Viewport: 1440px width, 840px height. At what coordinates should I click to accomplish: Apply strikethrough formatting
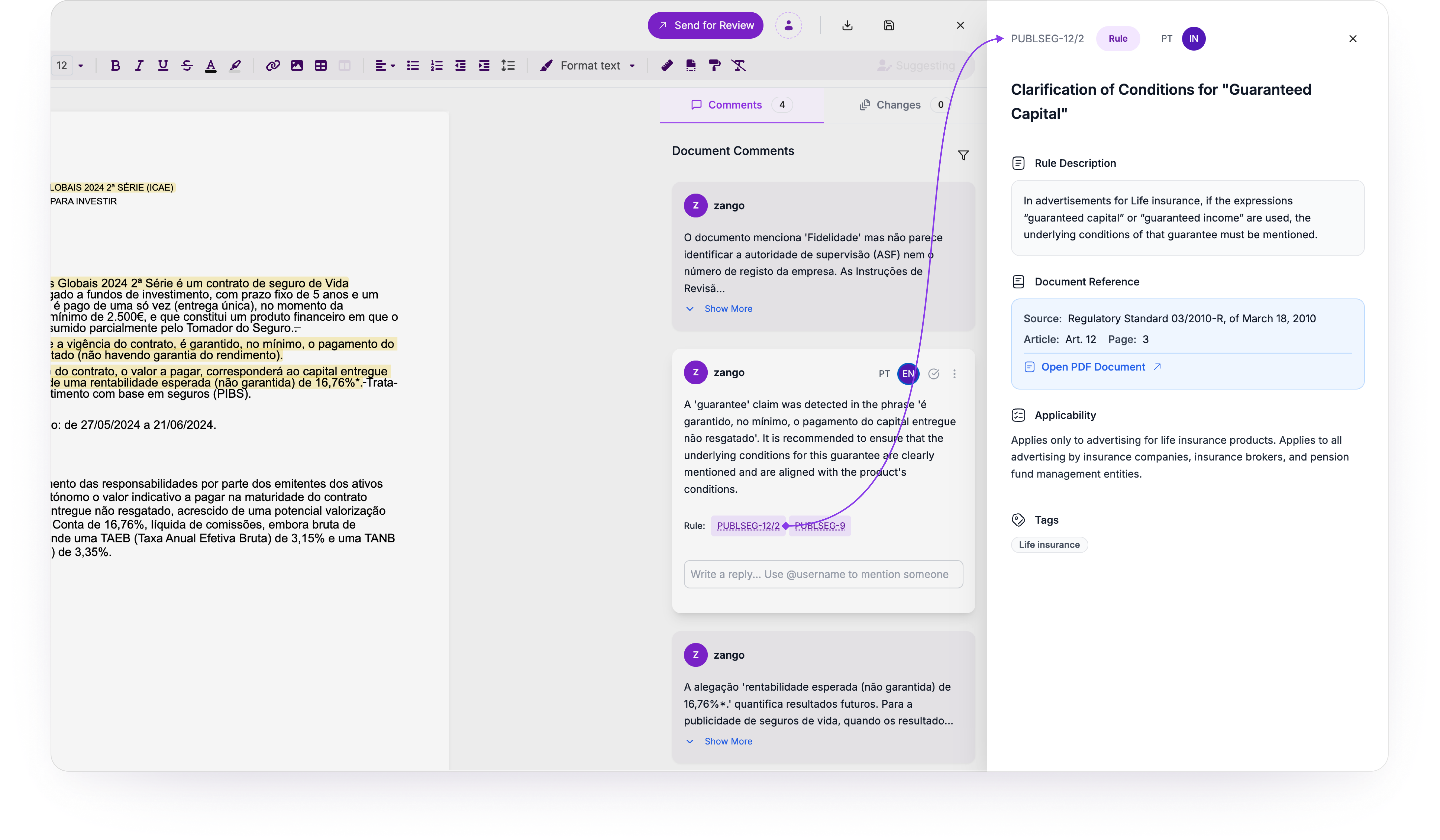tap(187, 66)
